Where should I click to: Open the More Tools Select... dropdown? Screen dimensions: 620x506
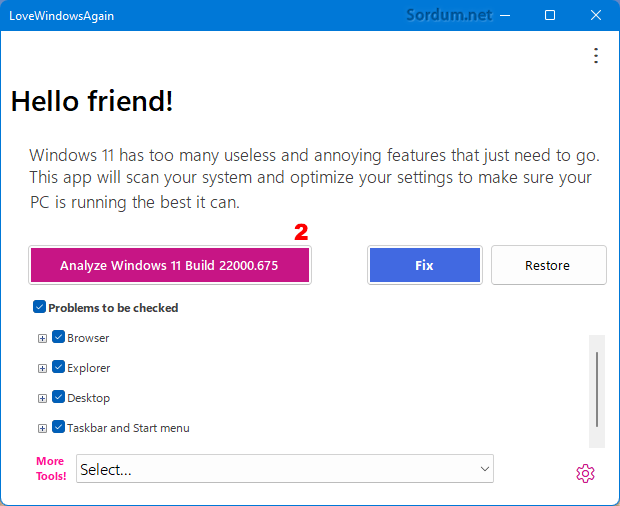click(x=285, y=469)
